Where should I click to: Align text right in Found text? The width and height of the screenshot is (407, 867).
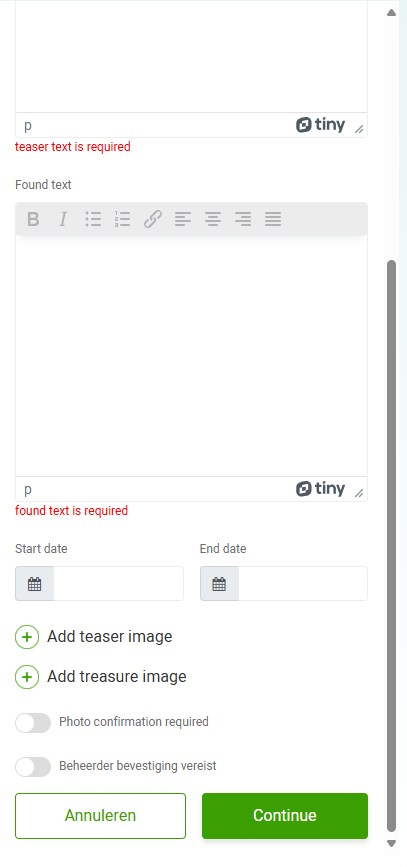tap(242, 219)
